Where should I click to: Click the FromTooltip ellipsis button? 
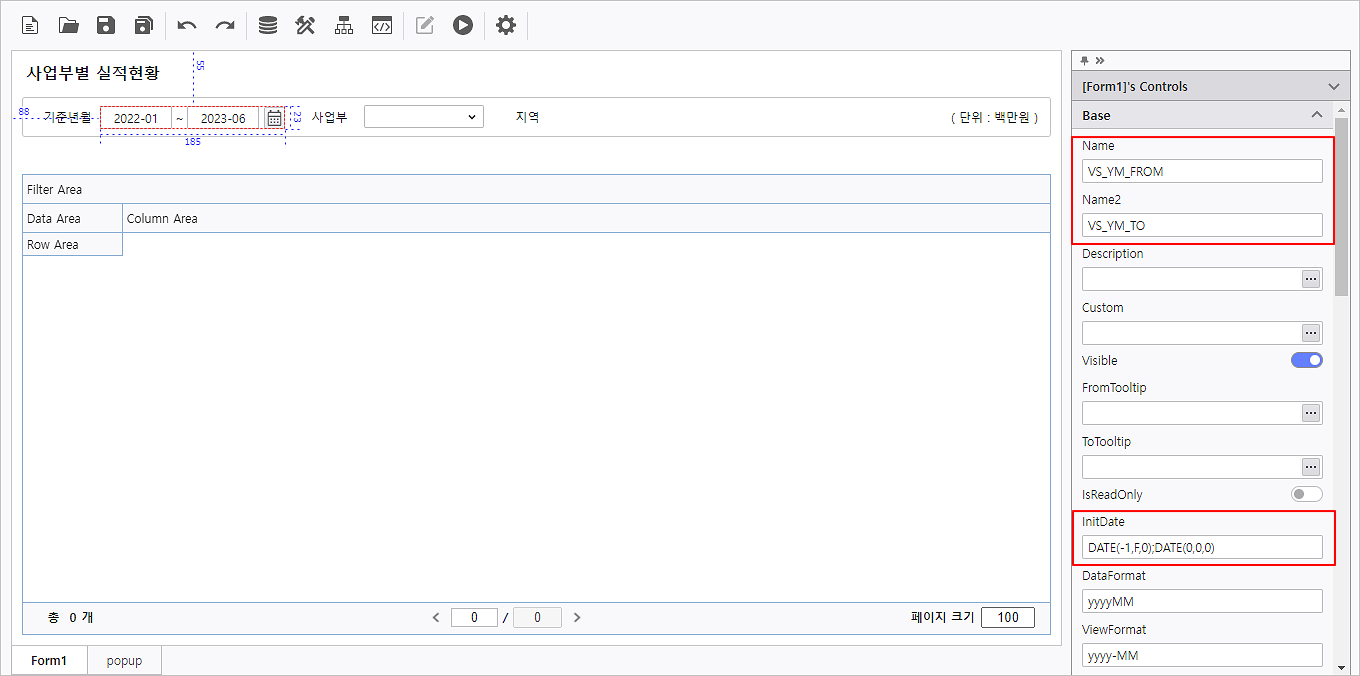point(1310,413)
